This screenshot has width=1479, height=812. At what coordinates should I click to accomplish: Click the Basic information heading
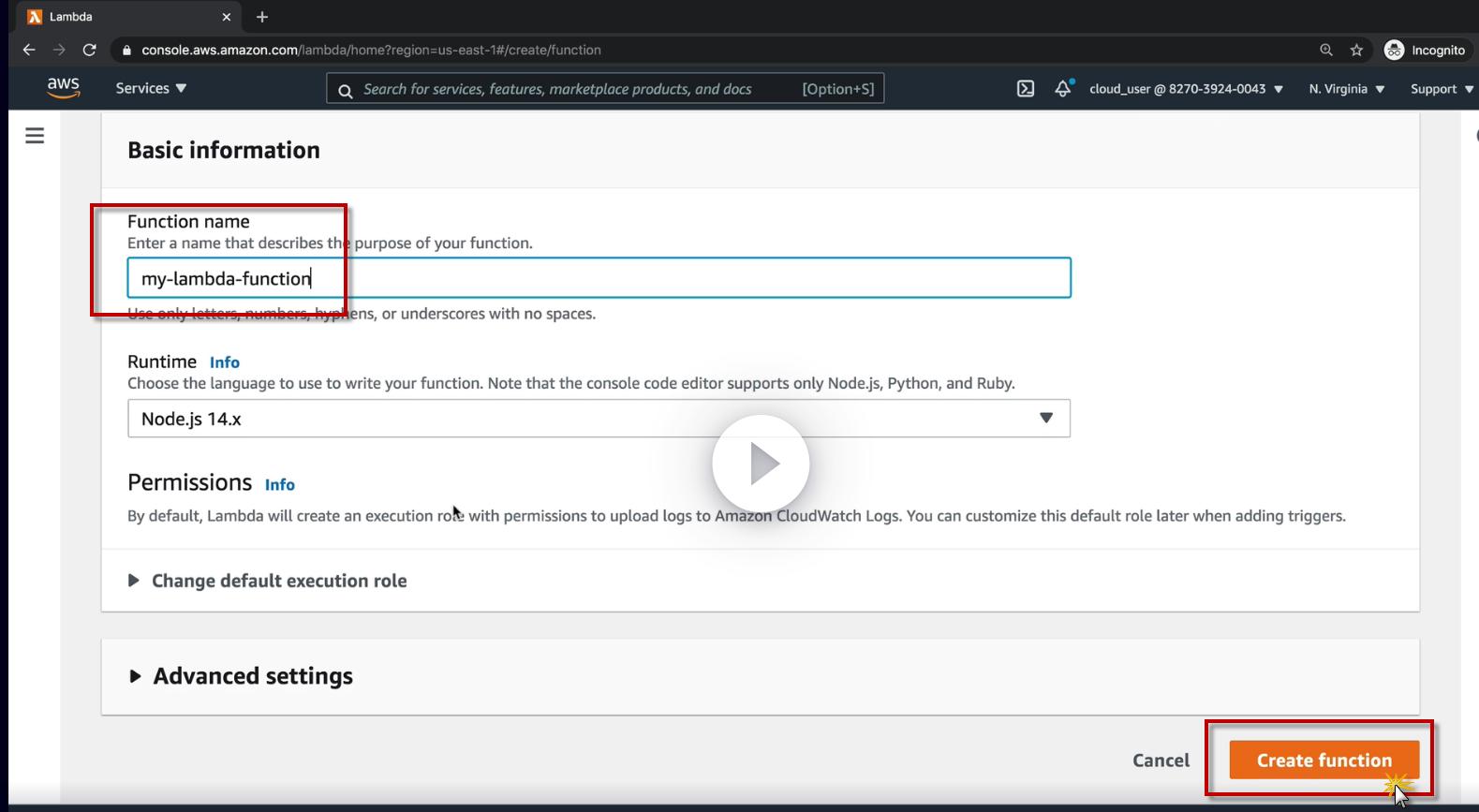point(224,150)
